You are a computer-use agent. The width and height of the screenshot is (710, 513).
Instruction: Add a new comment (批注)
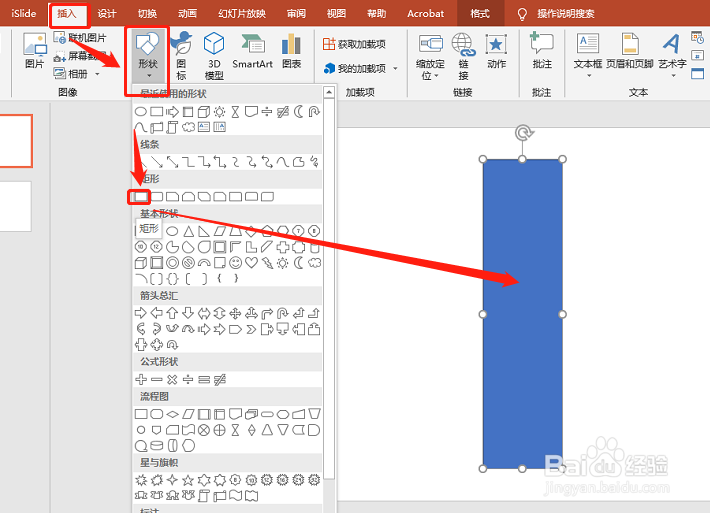coord(542,51)
